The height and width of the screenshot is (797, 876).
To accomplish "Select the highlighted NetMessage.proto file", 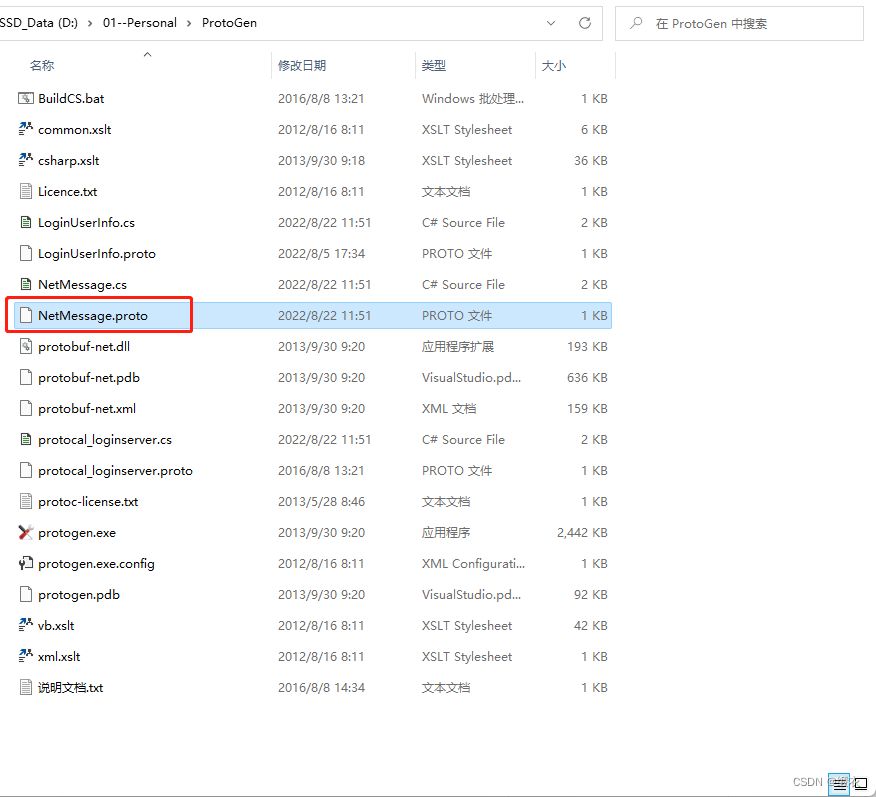I will coord(96,315).
